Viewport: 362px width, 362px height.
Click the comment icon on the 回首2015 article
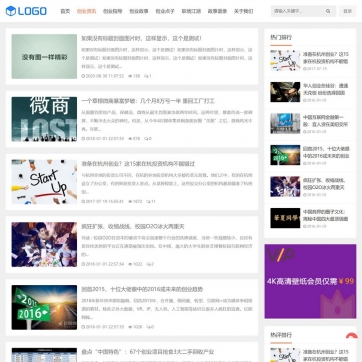coord(148,327)
